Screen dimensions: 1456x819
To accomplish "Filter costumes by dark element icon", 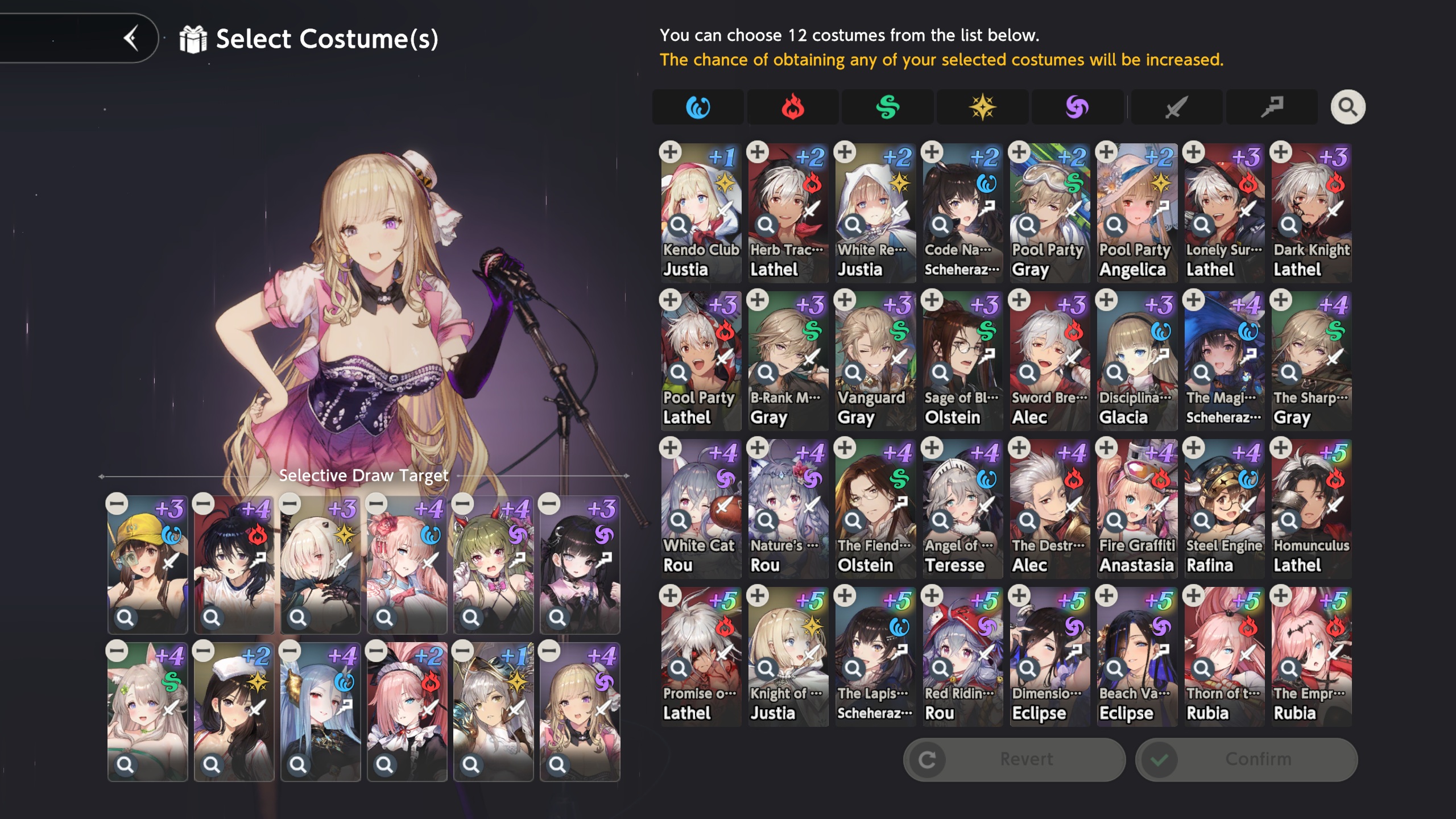I will click(1077, 107).
